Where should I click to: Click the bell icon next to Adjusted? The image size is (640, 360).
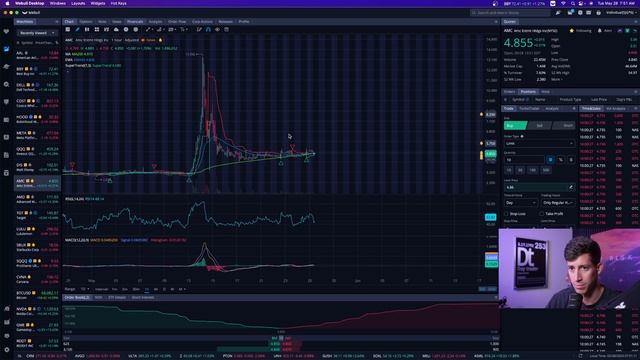coord(160,40)
